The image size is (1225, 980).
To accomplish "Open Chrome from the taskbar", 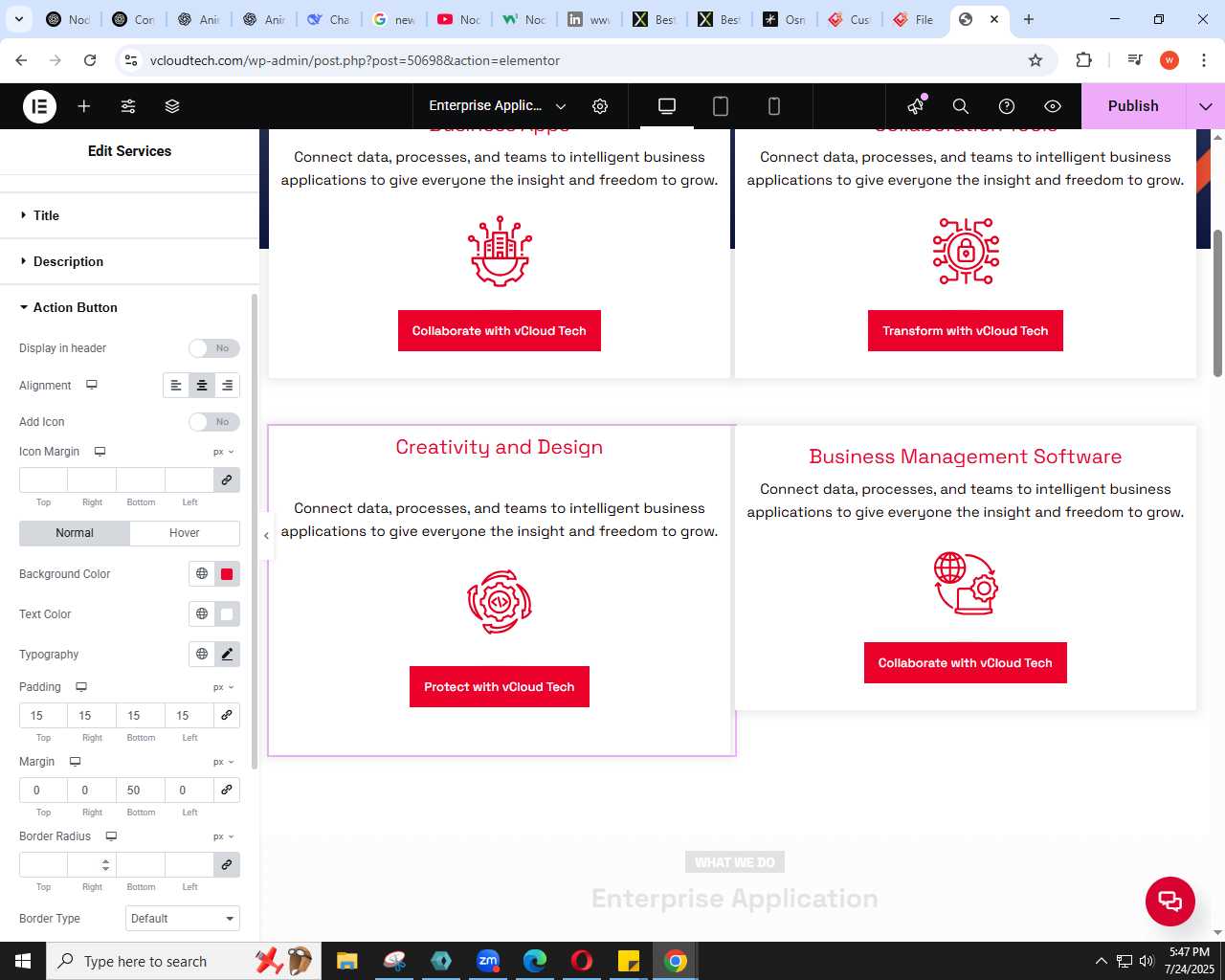I will 676,961.
